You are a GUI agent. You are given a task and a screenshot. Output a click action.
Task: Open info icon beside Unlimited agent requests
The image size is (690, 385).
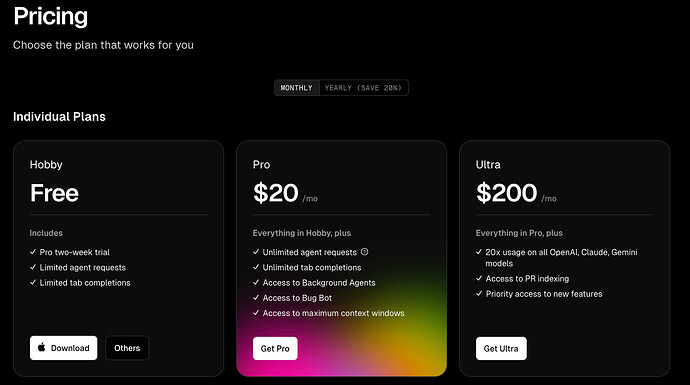click(364, 252)
